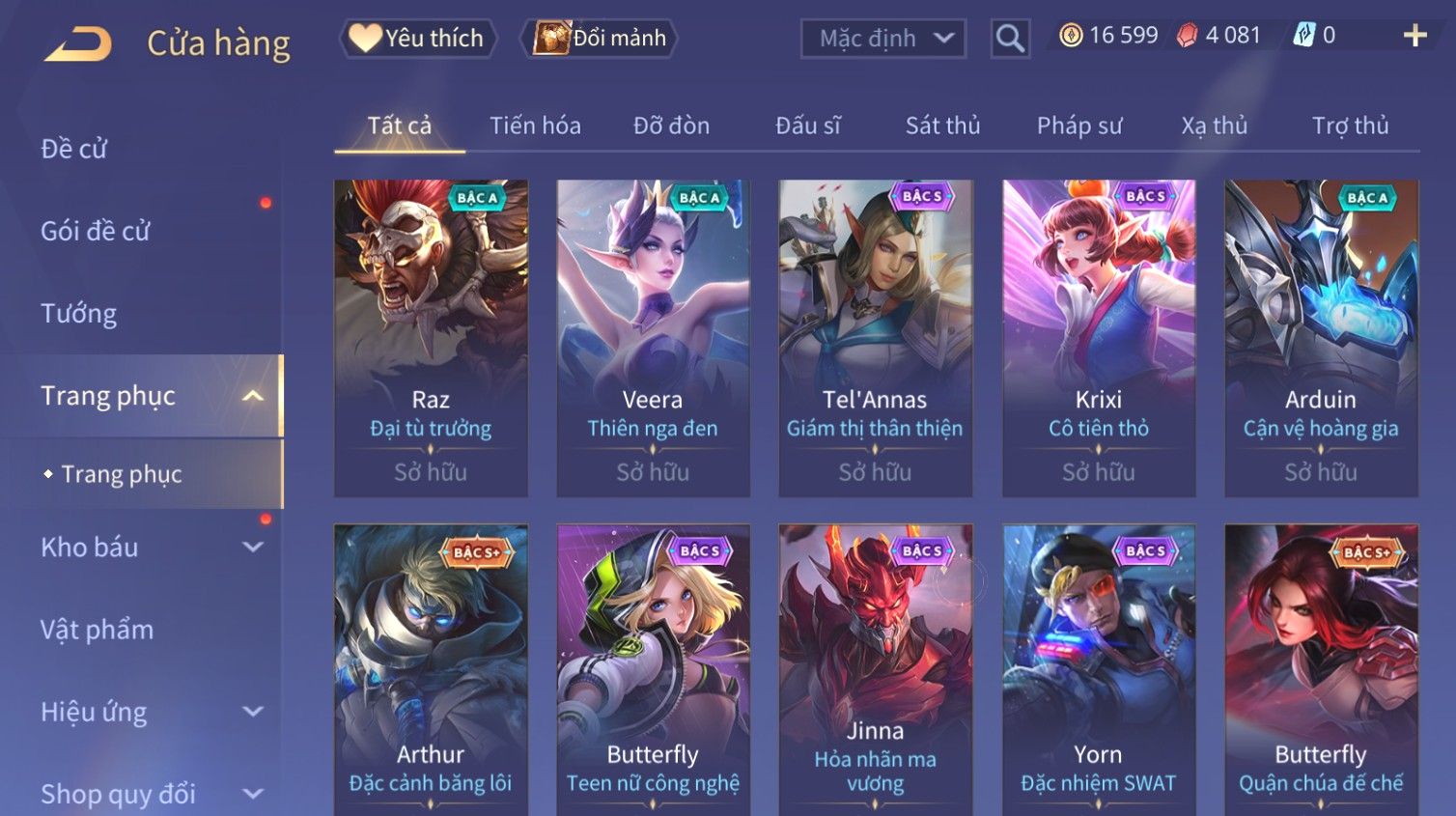Click the blue voucher ticket icon

[x=1303, y=36]
